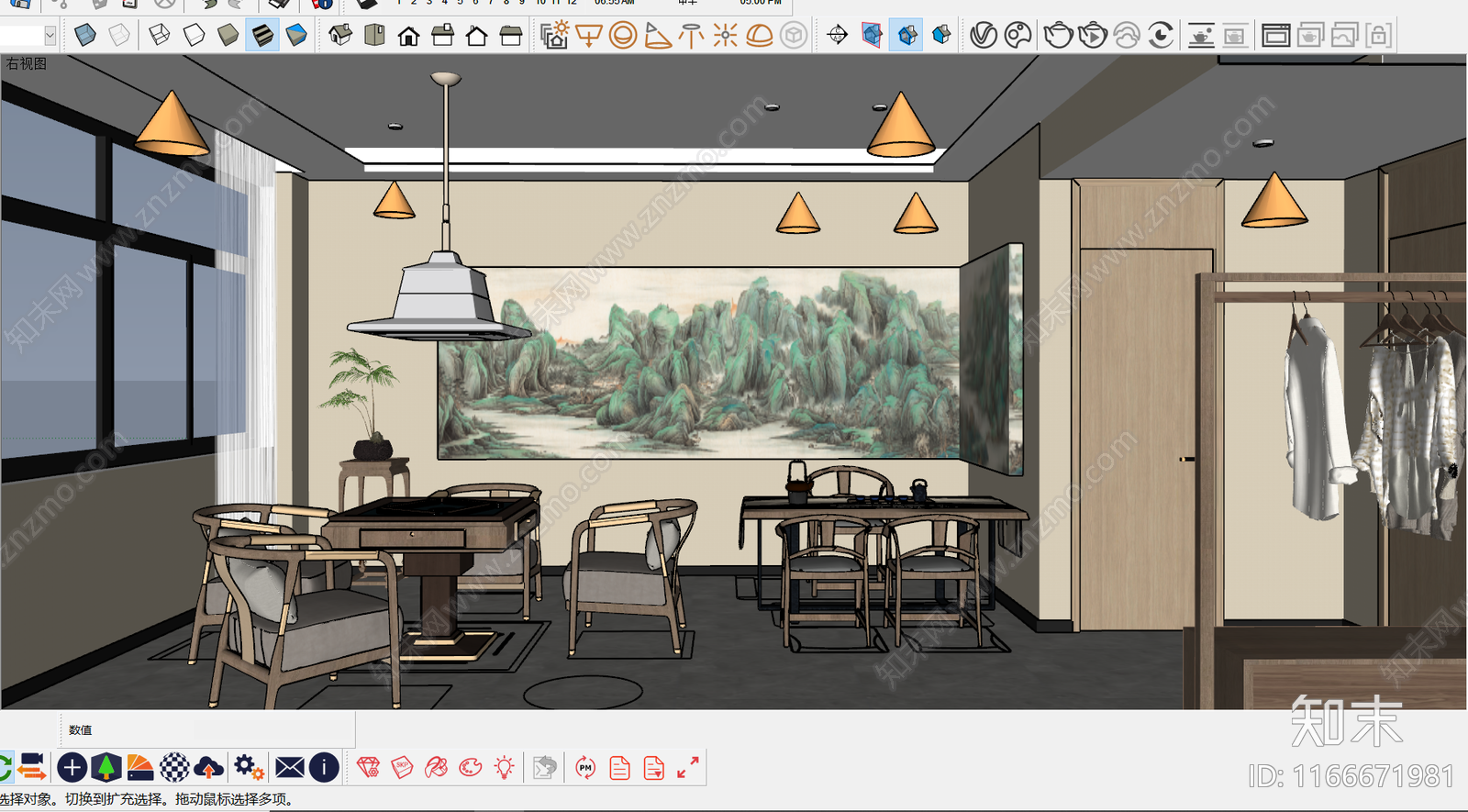Toggle lock camera orientation icon
The height and width of the screenshot is (812, 1468).
1378,35
